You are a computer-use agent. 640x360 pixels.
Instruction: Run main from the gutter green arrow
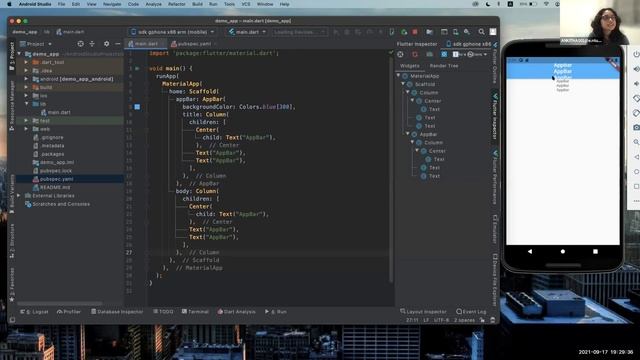[137, 69]
